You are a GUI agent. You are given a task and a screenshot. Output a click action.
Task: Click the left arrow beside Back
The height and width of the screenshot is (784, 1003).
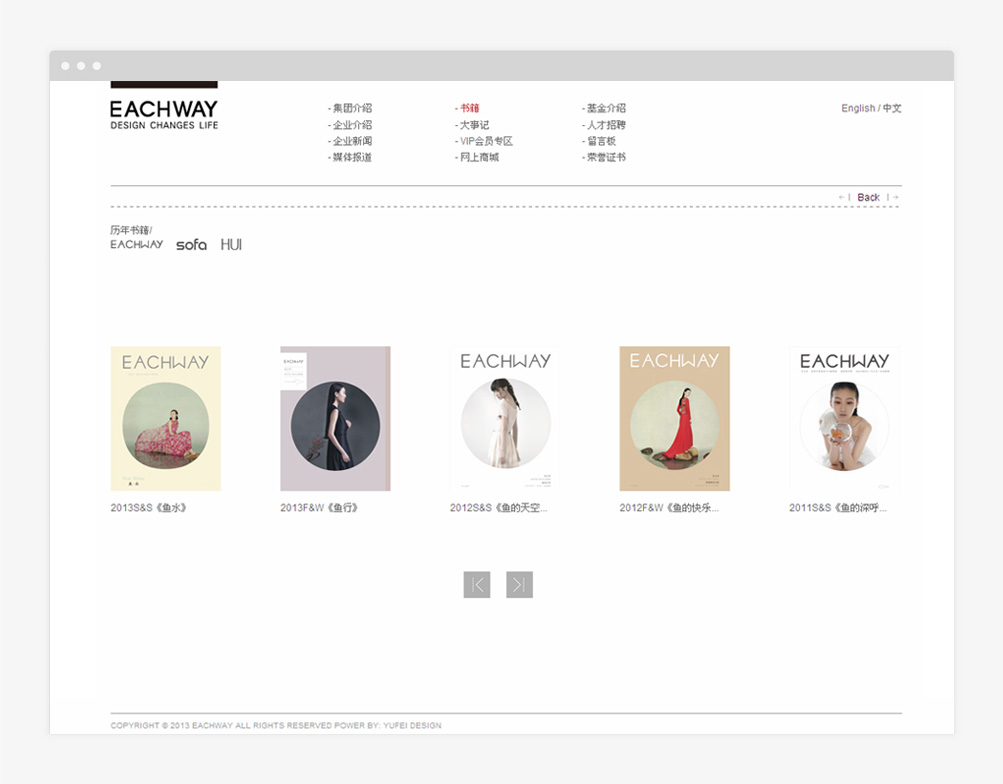(x=842, y=198)
